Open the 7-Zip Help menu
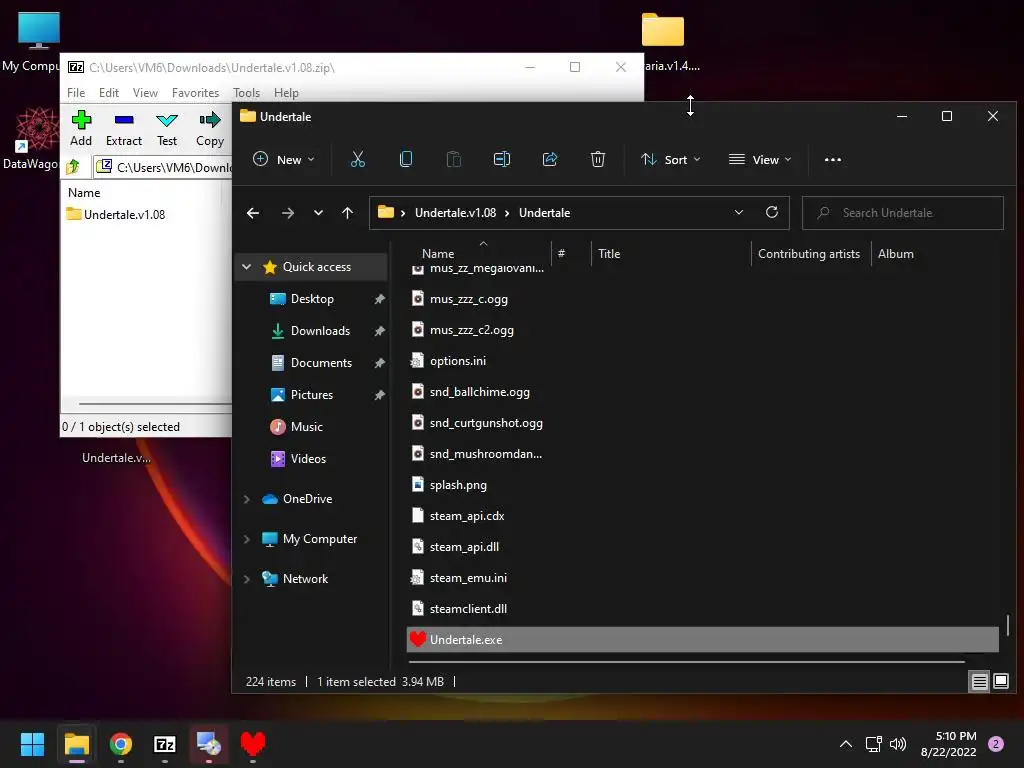Screen dimensions: 1024x768 [x=285, y=93]
